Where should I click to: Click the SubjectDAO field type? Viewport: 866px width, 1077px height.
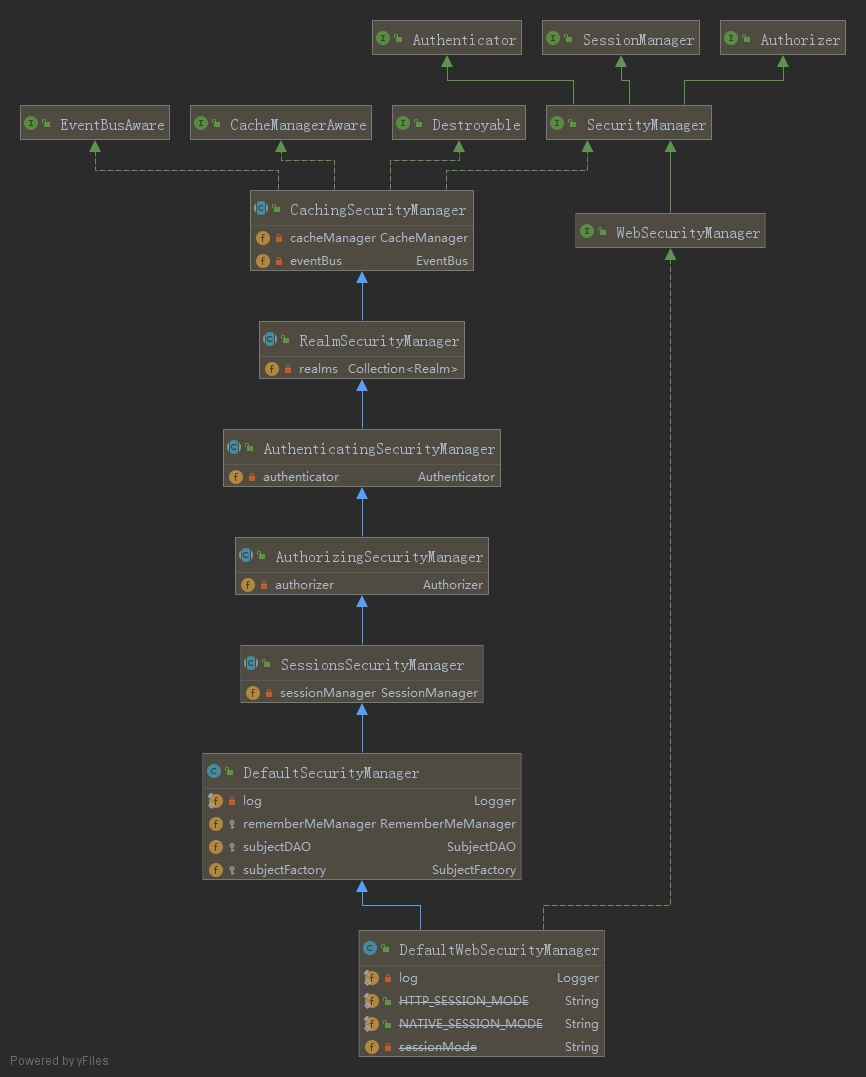click(x=481, y=847)
